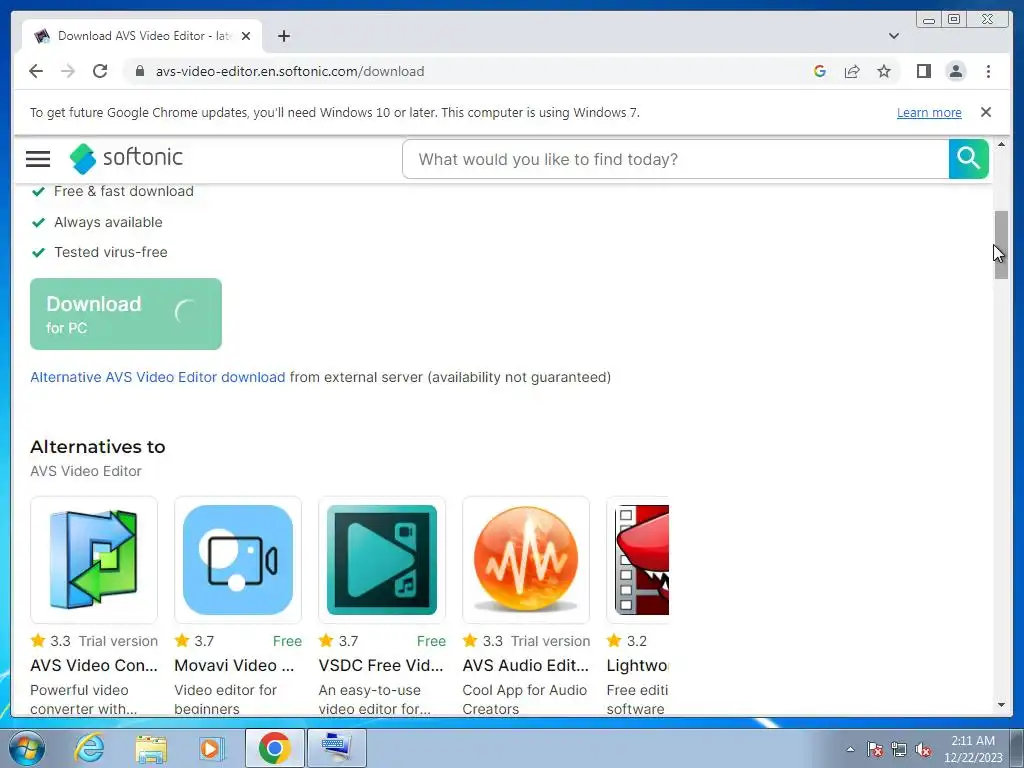Click the magnifier search button
The image size is (1024, 768).
pos(968,159)
